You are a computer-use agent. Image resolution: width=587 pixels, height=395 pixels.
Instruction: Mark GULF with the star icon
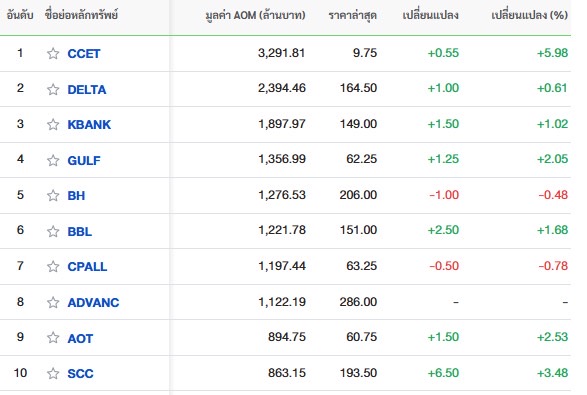[53, 160]
